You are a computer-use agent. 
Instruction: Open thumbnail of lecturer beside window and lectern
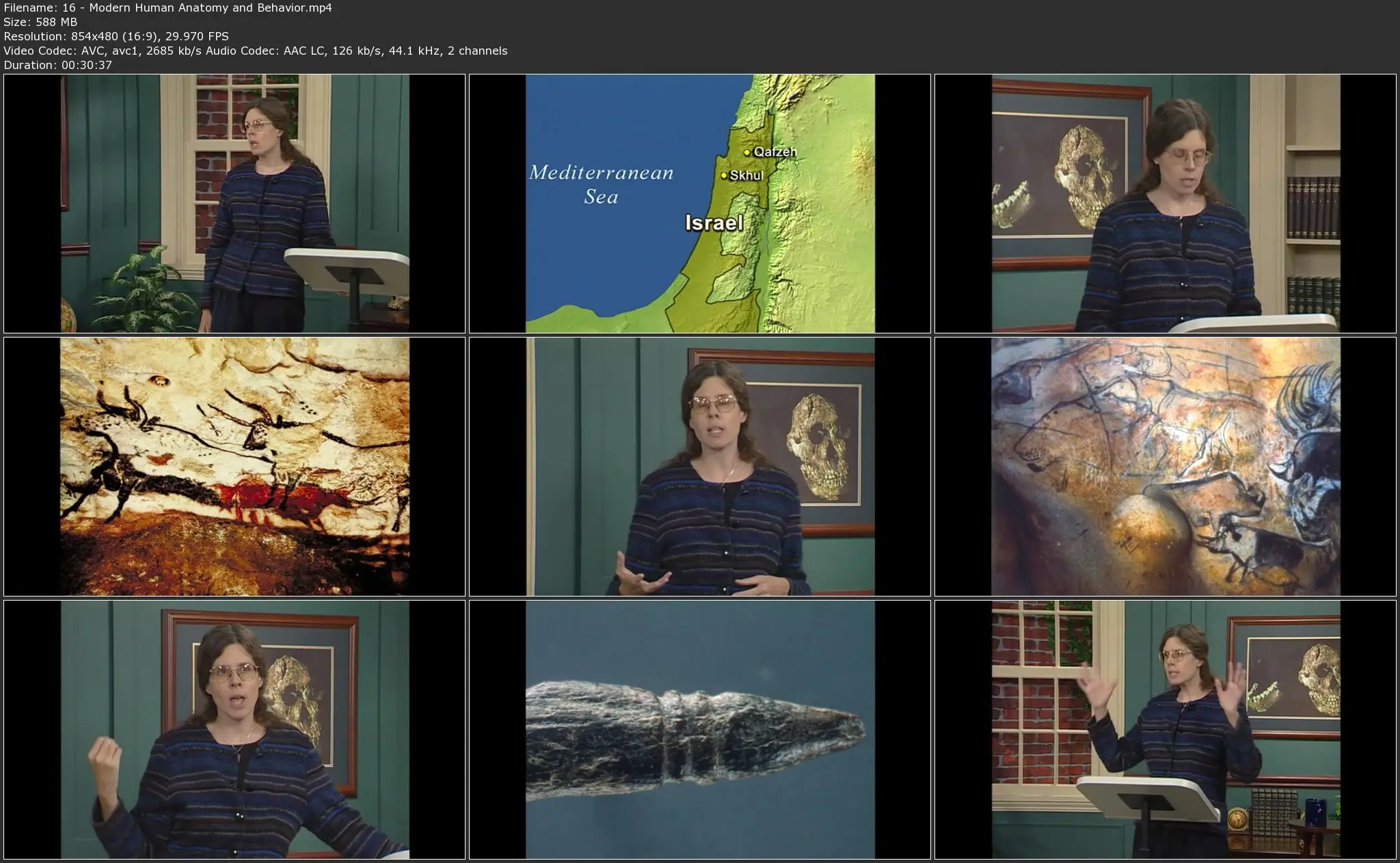[x=234, y=204]
